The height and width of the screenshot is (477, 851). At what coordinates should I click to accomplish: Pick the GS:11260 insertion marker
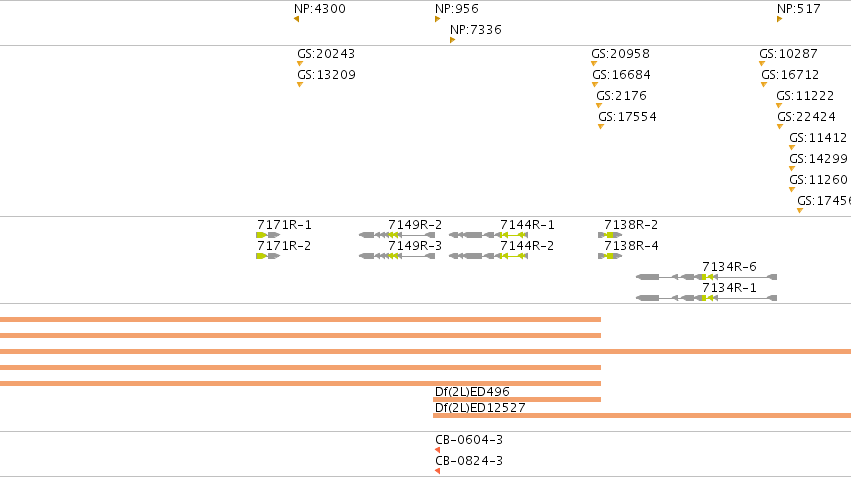point(792,190)
